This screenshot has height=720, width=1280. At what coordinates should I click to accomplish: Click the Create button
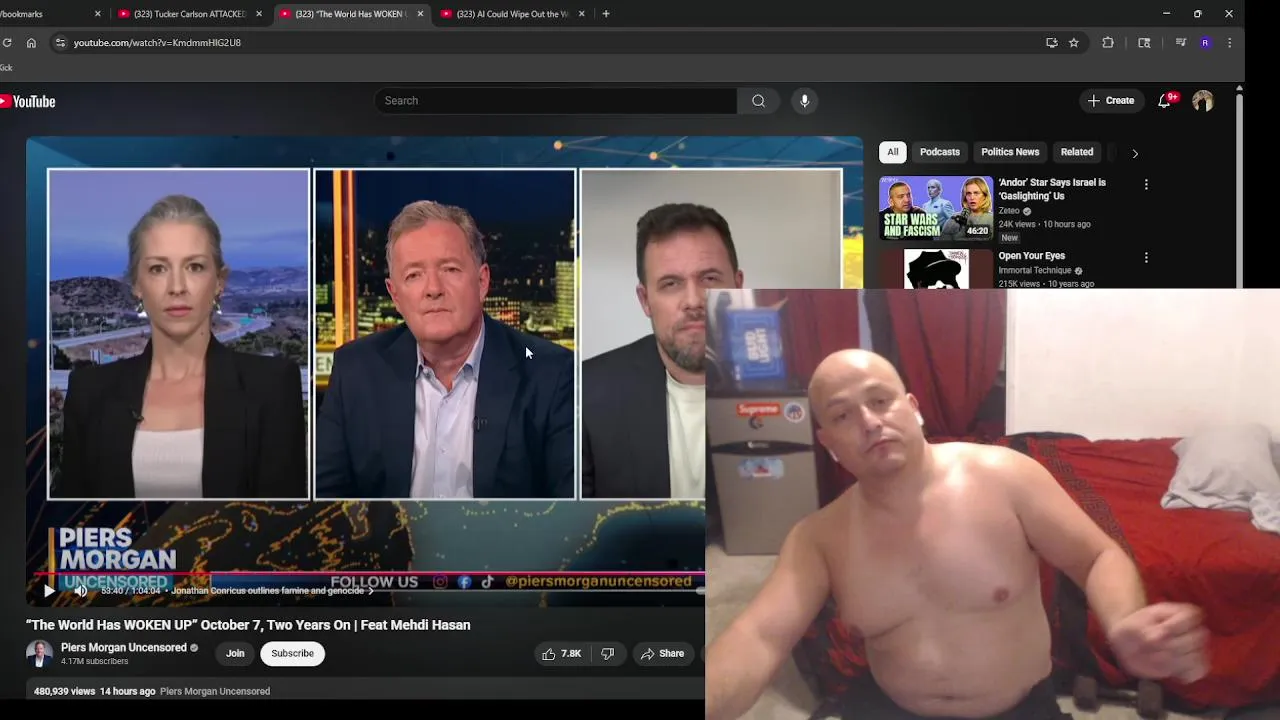point(1111,101)
